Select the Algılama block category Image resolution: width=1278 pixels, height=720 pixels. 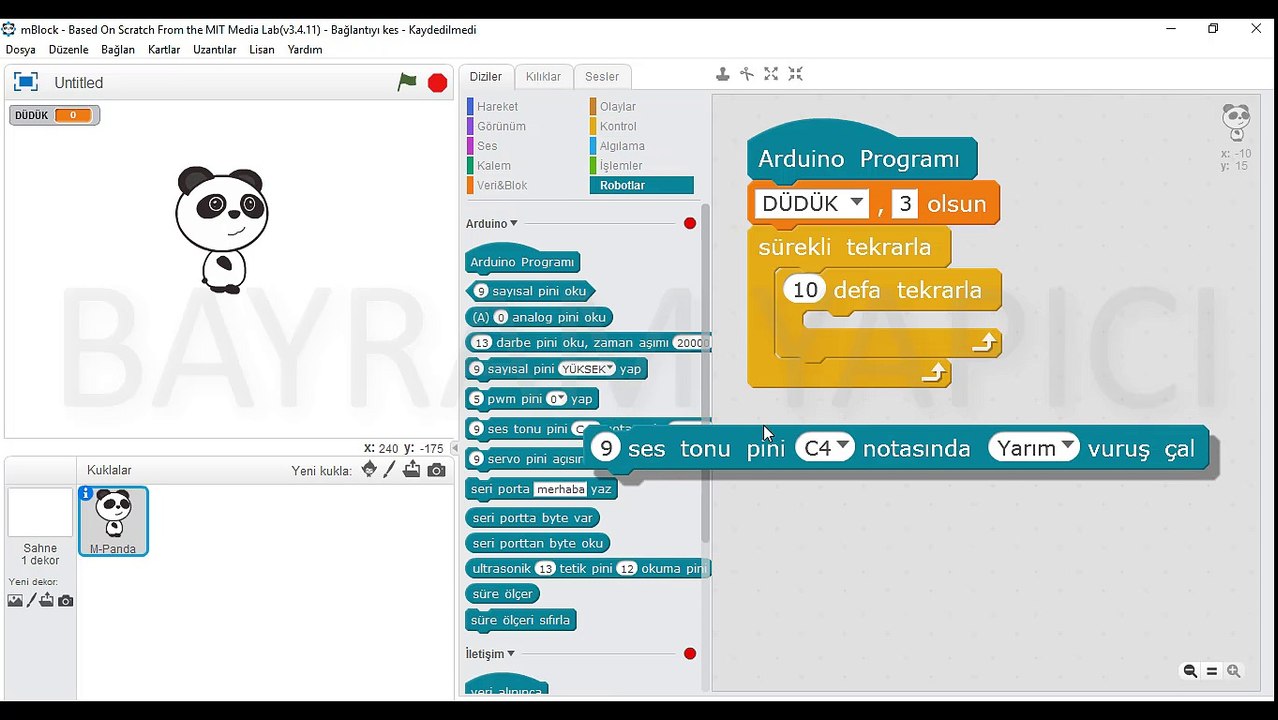pos(622,146)
